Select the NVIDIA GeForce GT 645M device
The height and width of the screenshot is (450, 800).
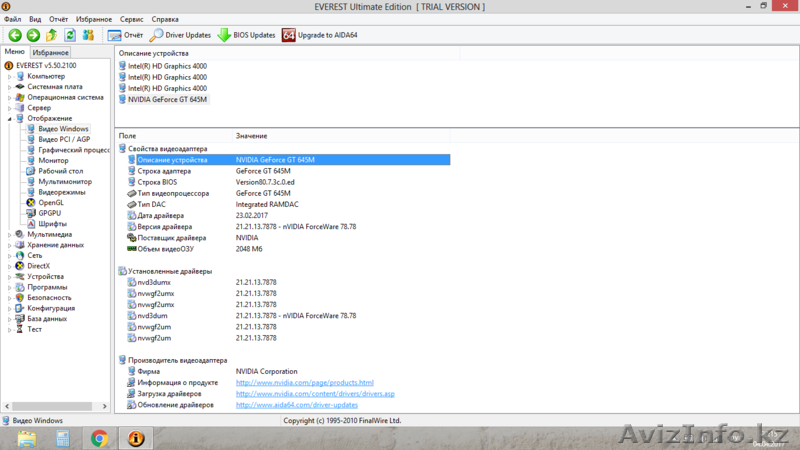click(166, 99)
